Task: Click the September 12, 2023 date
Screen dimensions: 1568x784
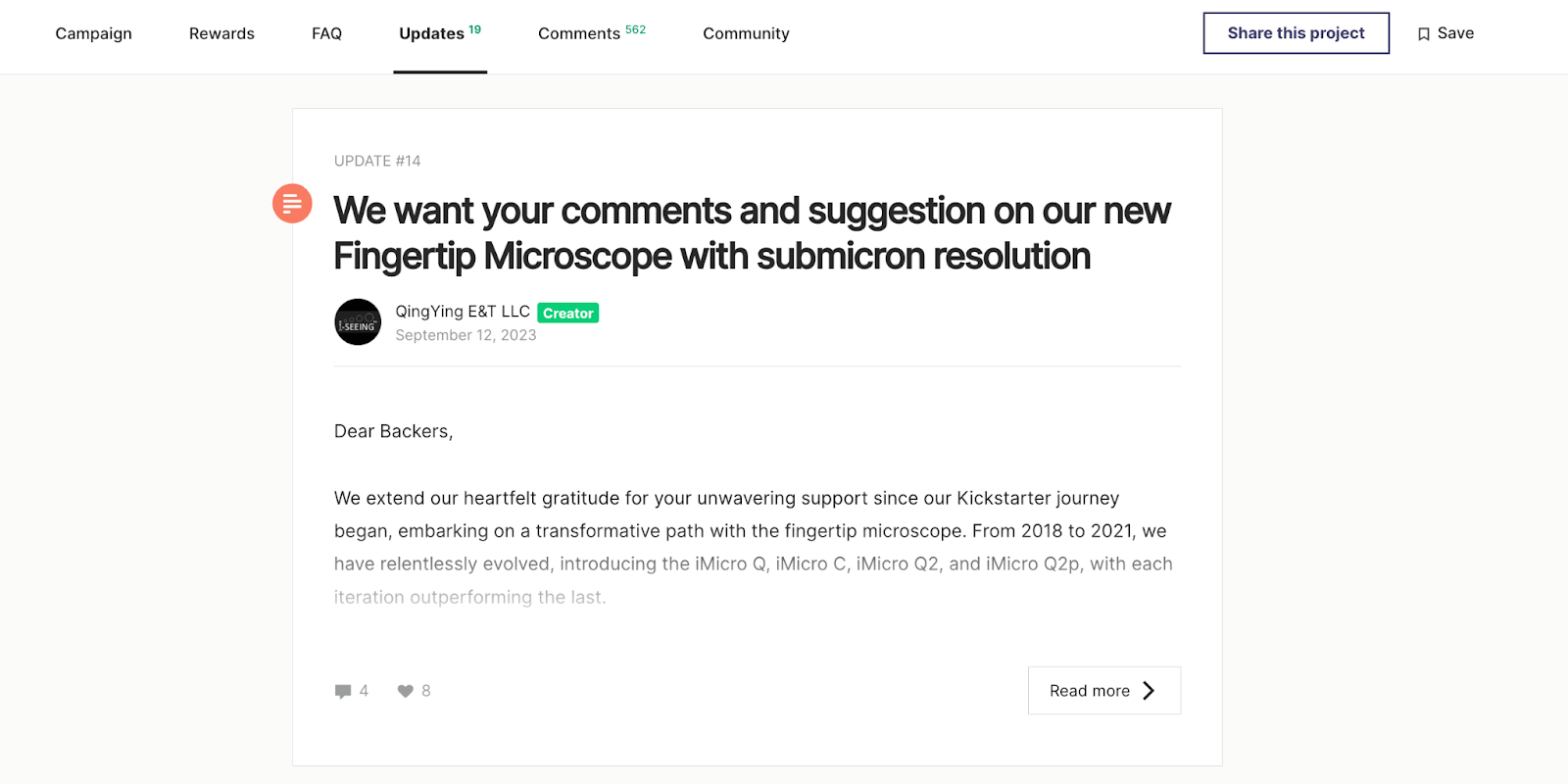Action: [465, 335]
